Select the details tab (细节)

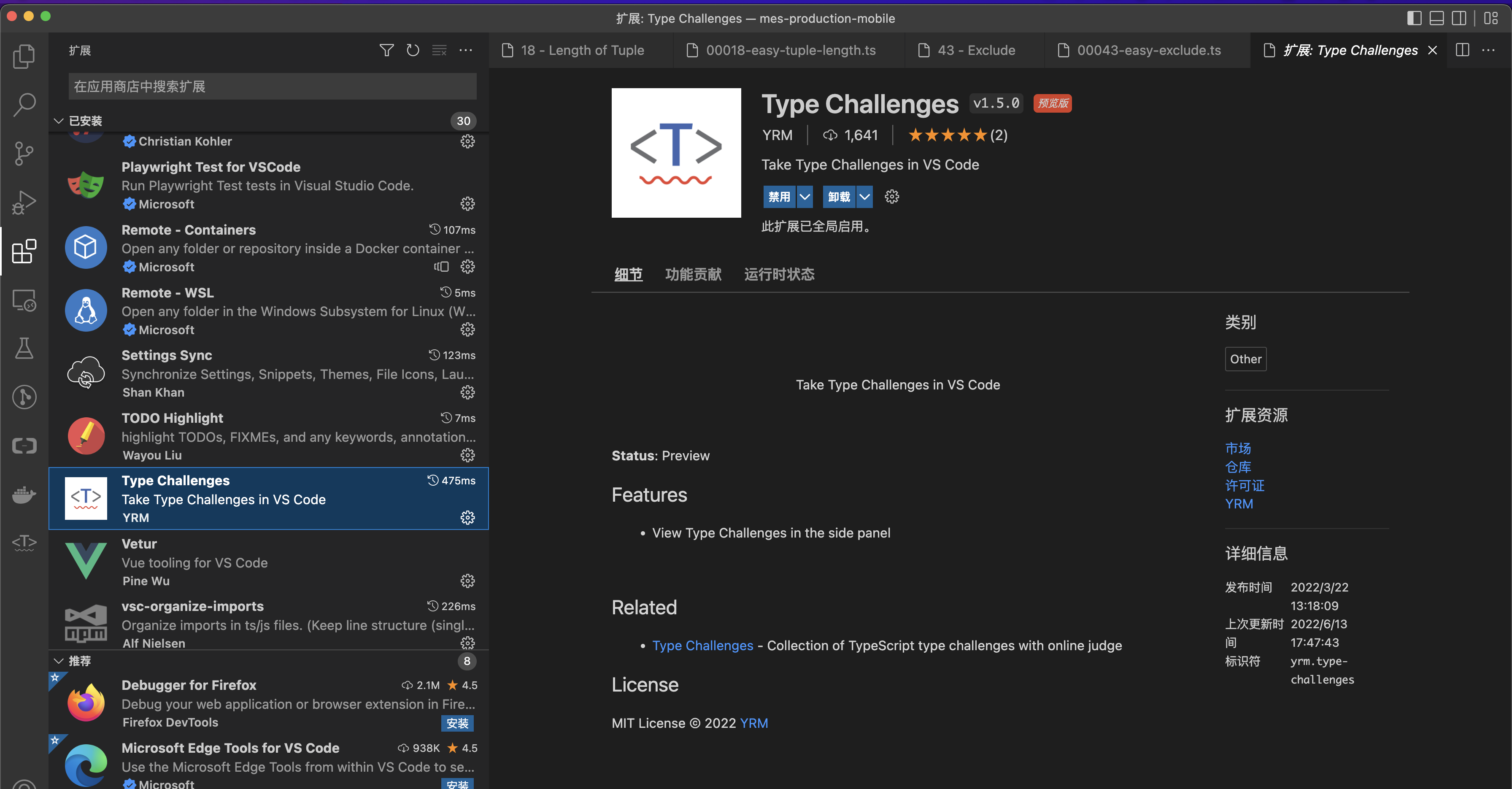click(628, 274)
